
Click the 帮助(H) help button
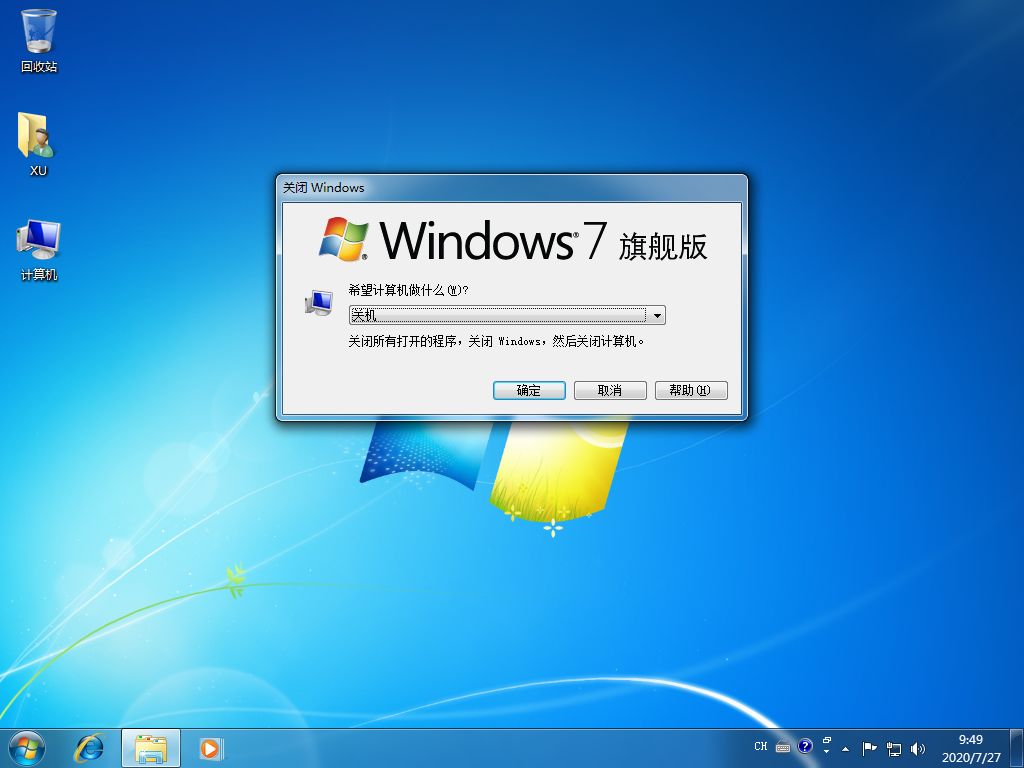coord(691,391)
